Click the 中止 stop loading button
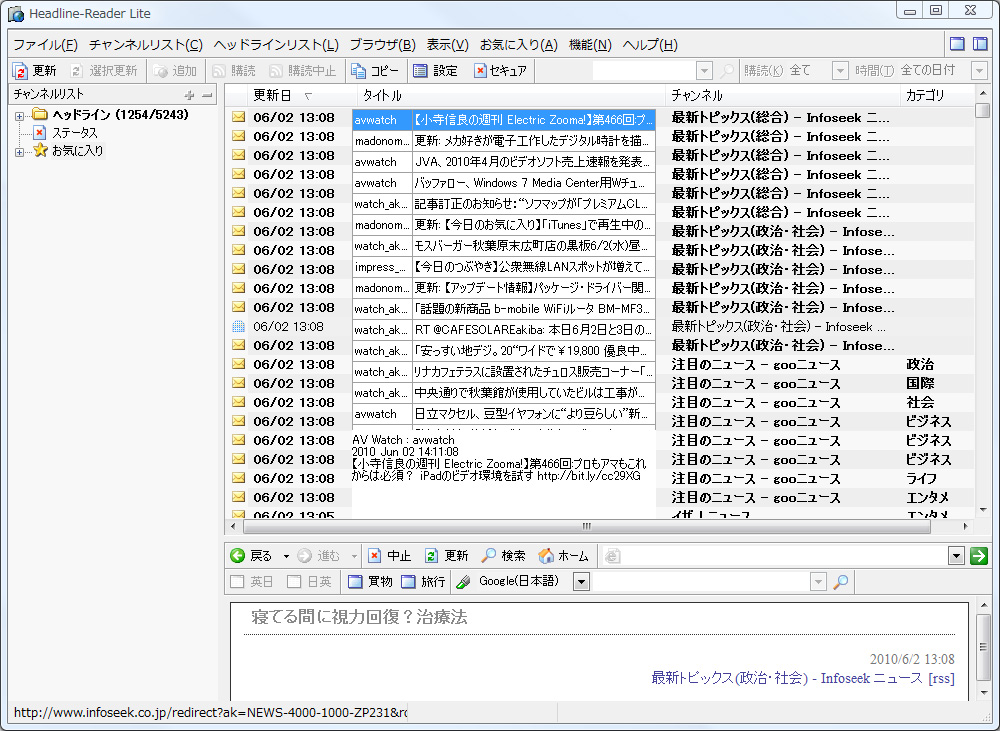1000x731 pixels. 390,556
